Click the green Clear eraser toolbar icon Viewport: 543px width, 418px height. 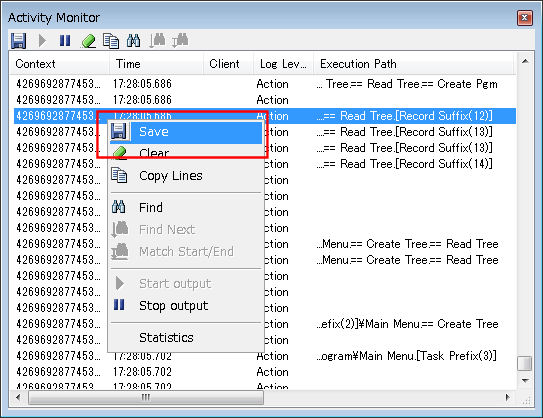tap(88, 41)
